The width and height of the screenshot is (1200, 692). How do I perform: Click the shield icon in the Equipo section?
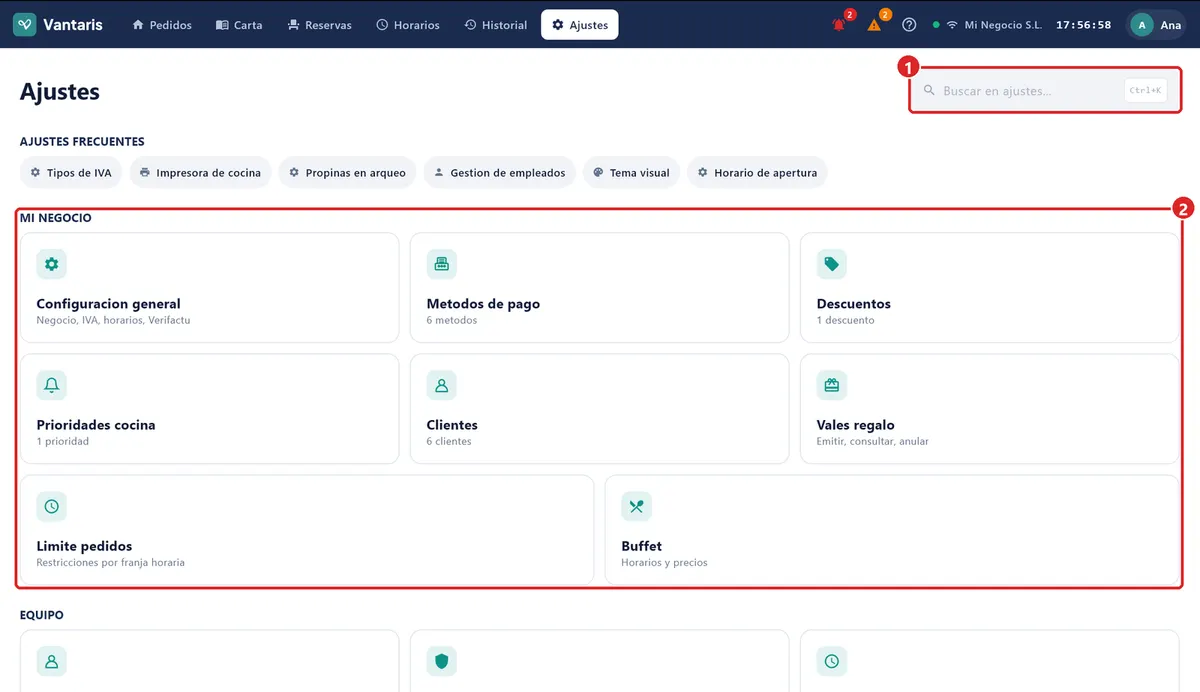pyautogui.click(x=442, y=661)
